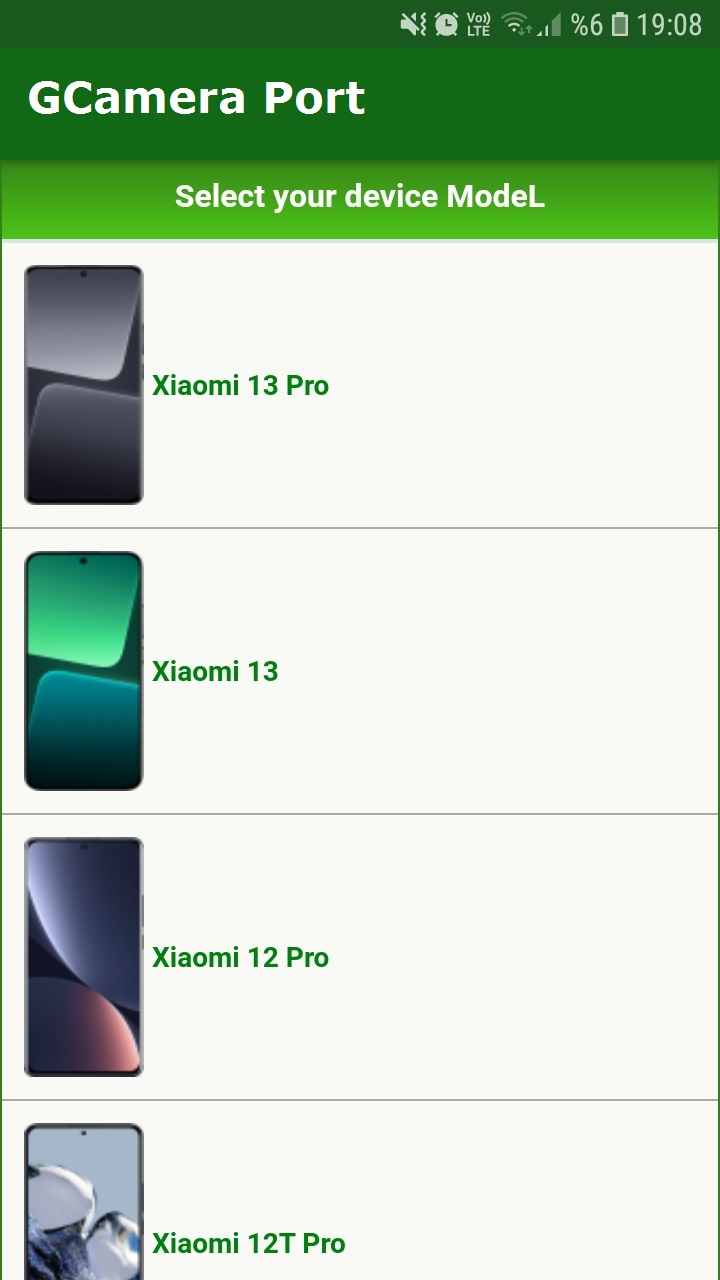Tap the Wi-Fi status icon
The image size is (720, 1280).
coord(516,24)
